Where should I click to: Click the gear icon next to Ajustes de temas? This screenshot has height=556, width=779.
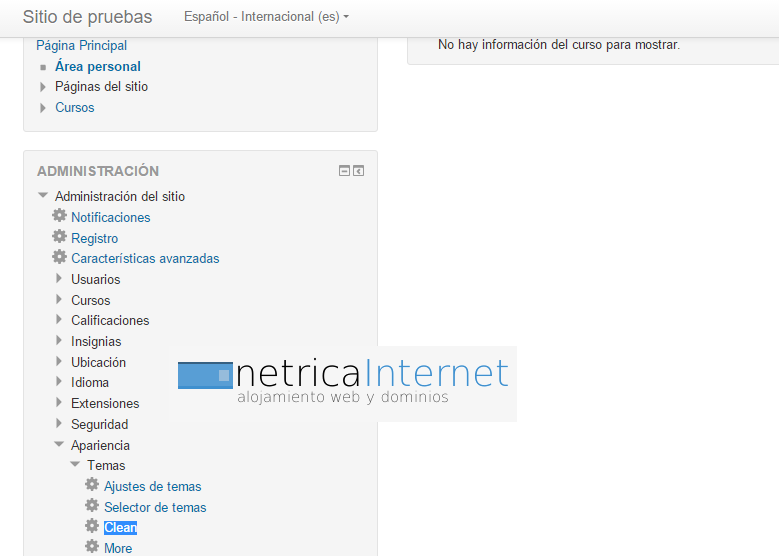[x=92, y=486]
